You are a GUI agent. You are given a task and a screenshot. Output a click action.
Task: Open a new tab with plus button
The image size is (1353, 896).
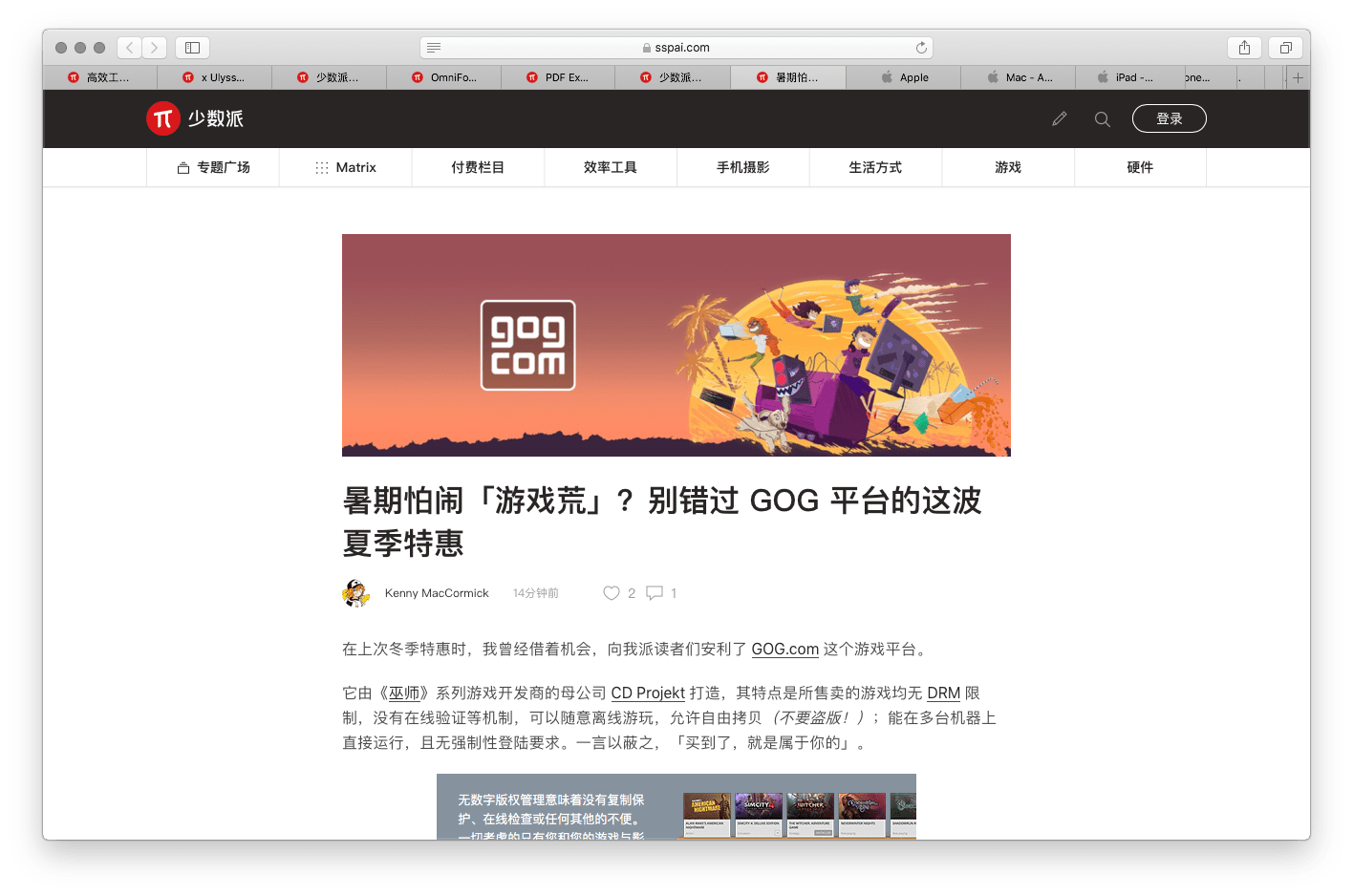click(x=1297, y=77)
